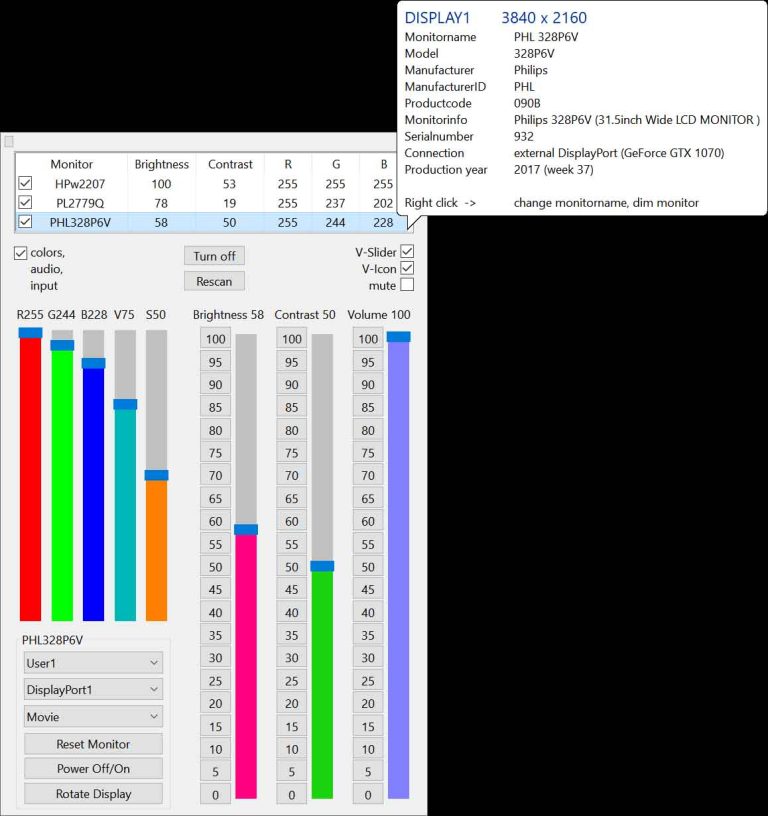Toggle the V-Icon checkbox

tap(407, 269)
